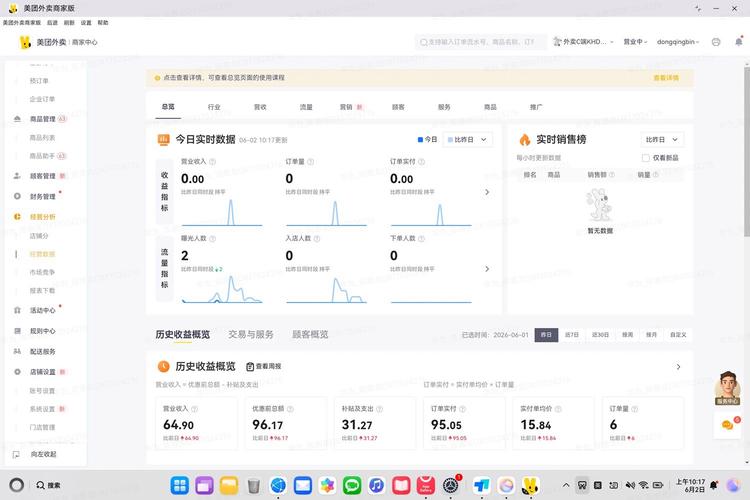This screenshot has height=500, width=750.
Task: Switch to the 营收 tab
Action: pos(260,107)
